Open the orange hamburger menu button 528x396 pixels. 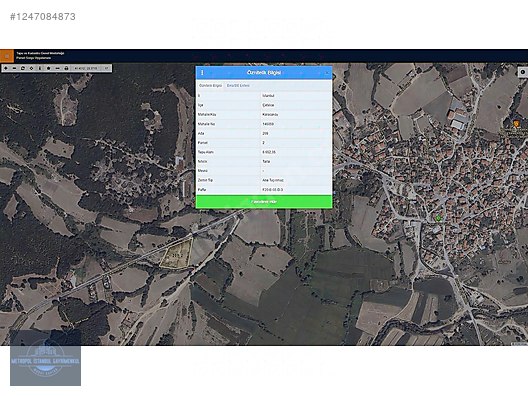(x=7, y=56)
